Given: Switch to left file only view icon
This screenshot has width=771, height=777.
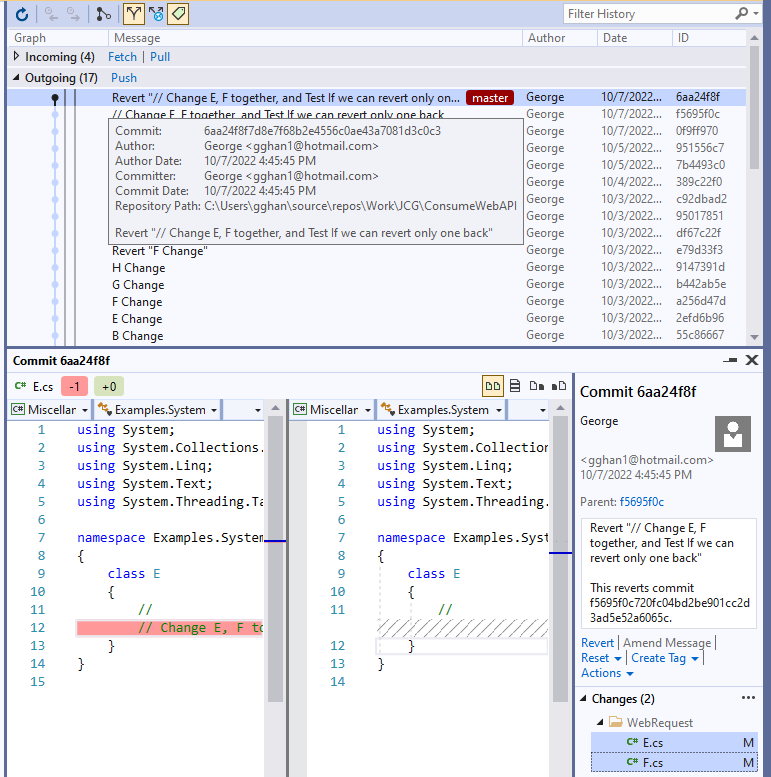Looking at the screenshot, I should click(537, 385).
